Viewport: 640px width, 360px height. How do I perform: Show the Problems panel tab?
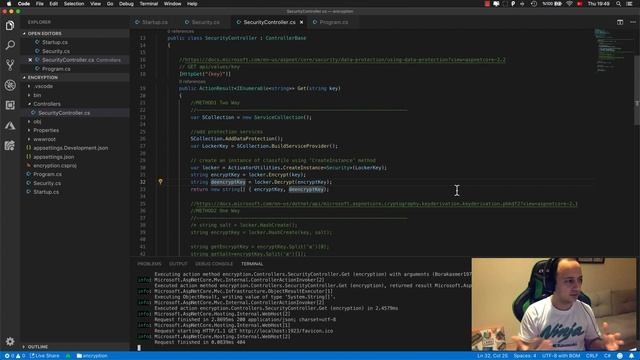click(x=149, y=264)
